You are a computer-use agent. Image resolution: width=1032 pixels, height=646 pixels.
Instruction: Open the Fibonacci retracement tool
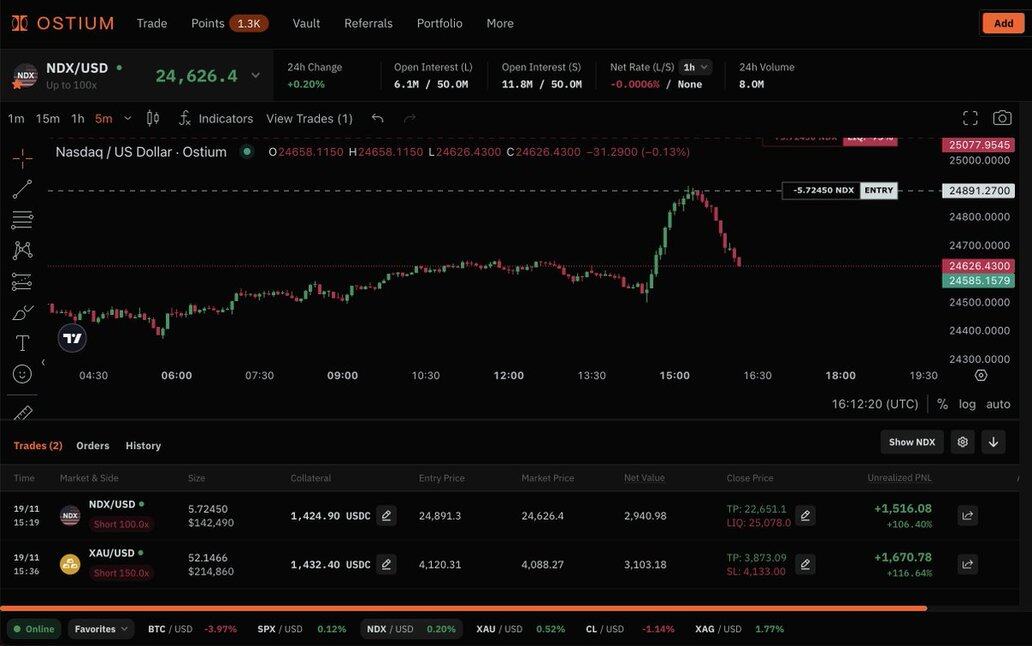22,220
